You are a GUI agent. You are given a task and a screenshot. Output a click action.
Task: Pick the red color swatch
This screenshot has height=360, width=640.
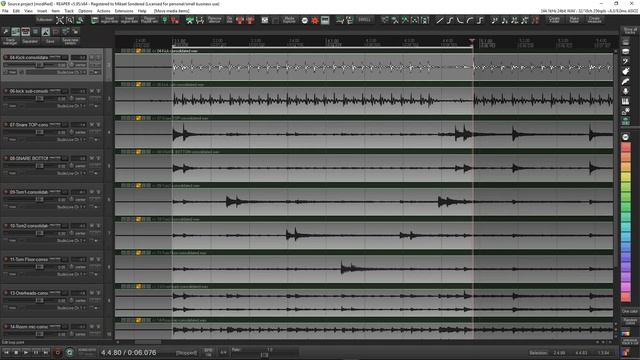click(626, 147)
